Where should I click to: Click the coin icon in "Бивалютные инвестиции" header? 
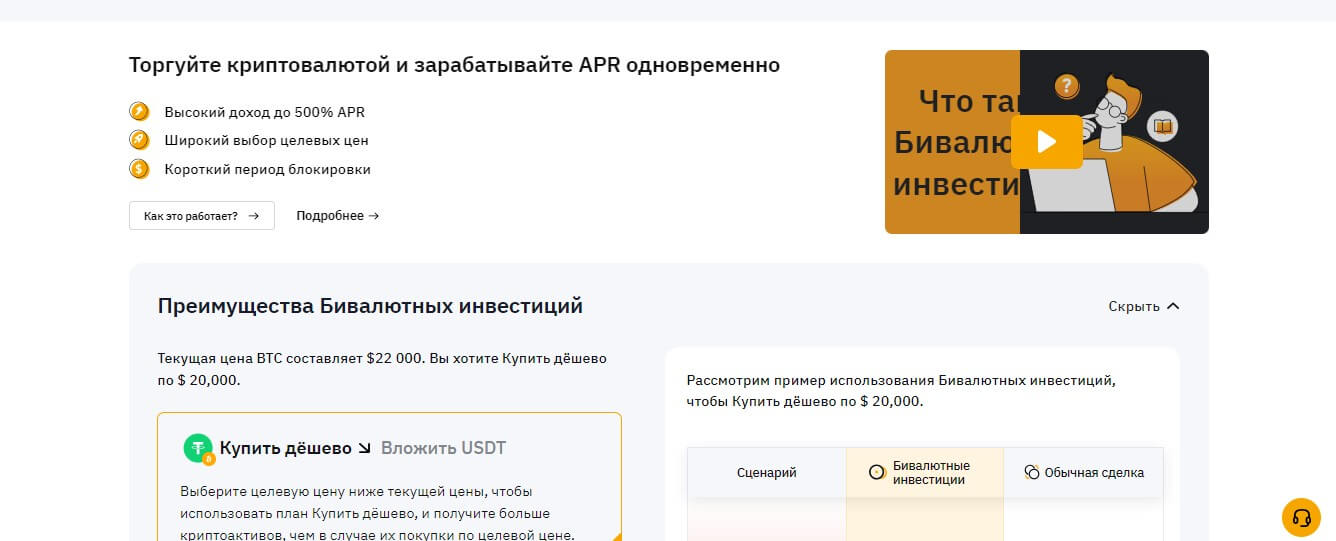click(877, 473)
